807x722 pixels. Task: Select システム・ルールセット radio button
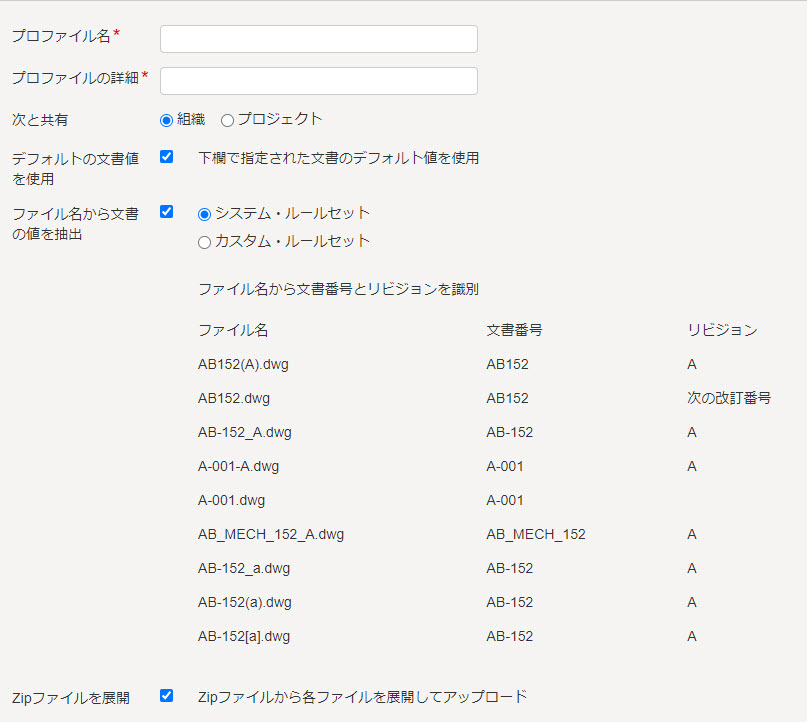coord(204,214)
